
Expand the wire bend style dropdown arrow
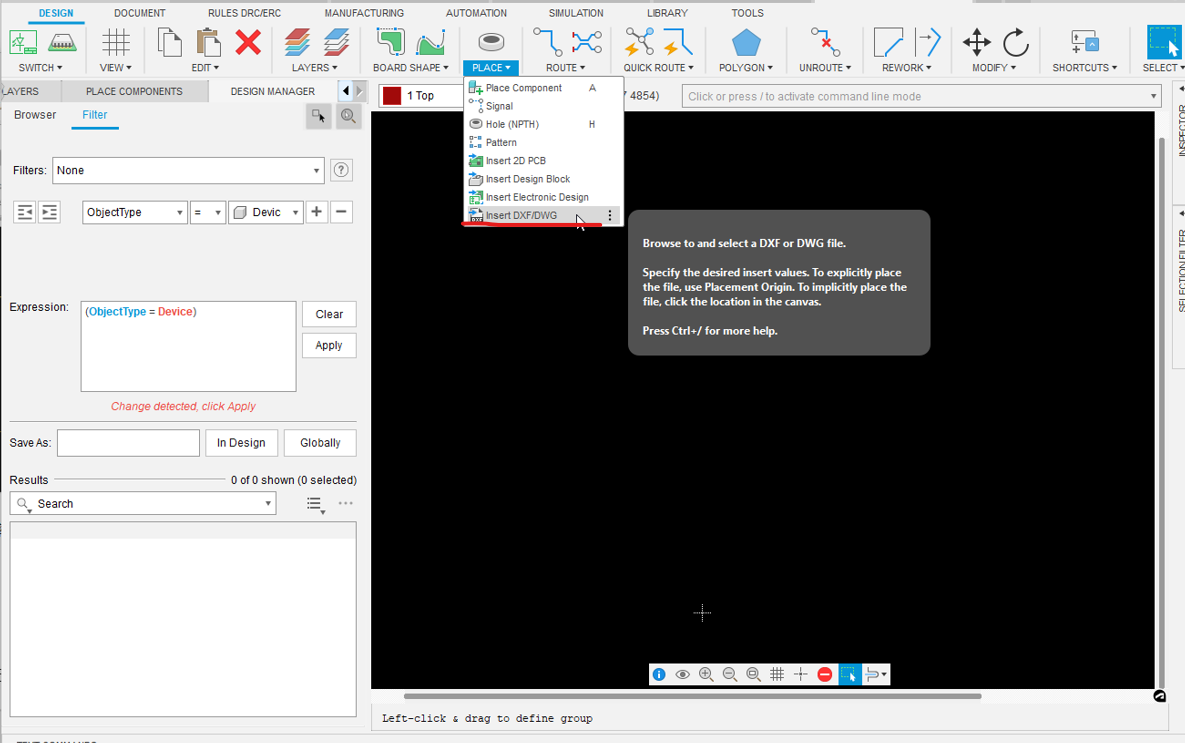883,674
